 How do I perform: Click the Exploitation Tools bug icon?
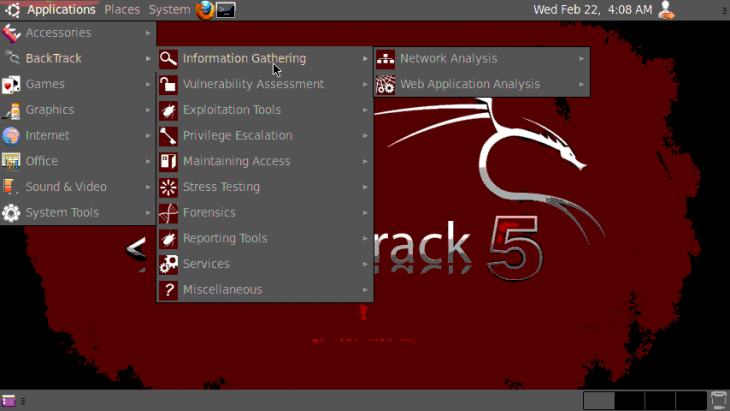coord(168,110)
